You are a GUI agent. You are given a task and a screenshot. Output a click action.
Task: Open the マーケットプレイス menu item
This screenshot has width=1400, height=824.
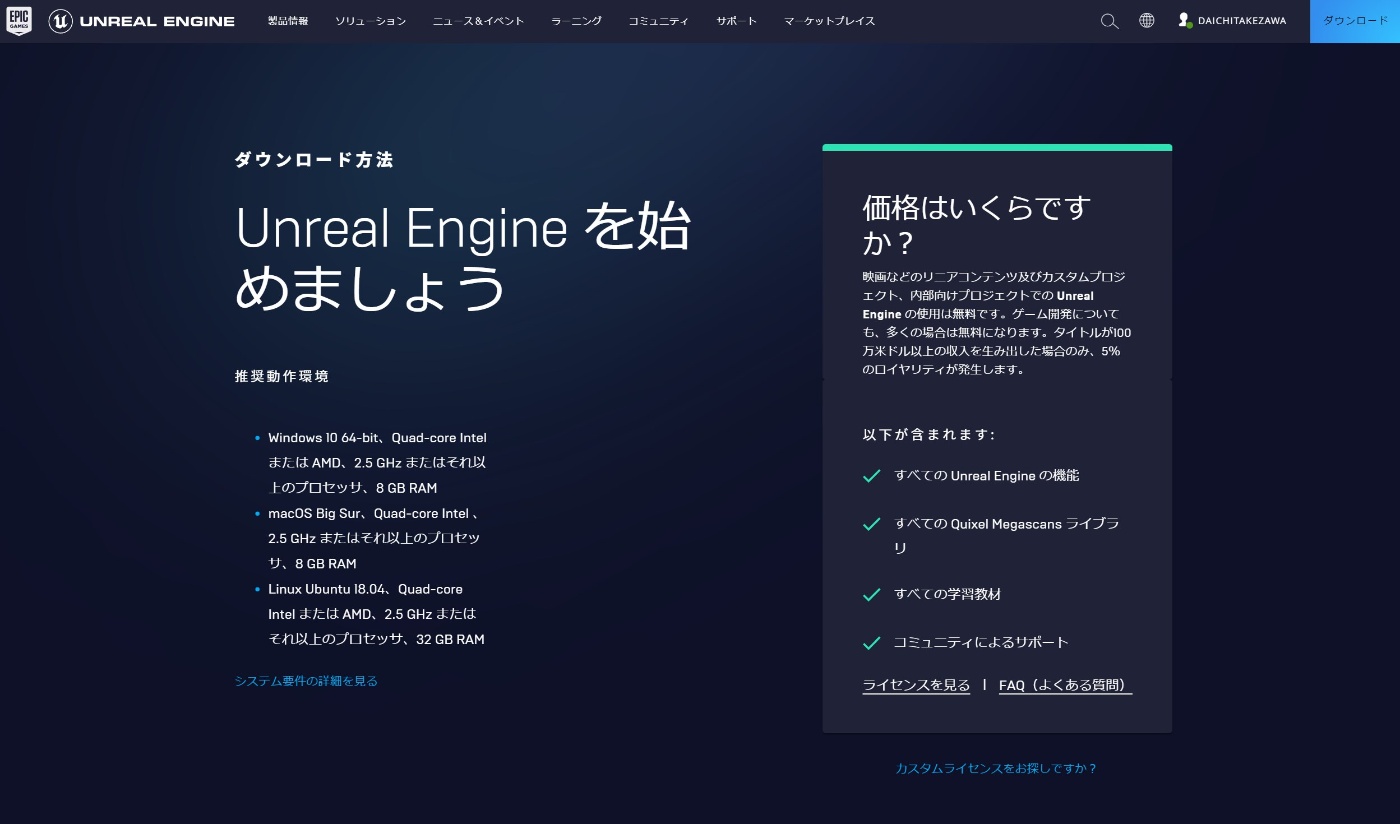pyautogui.click(x=829, y=20)
